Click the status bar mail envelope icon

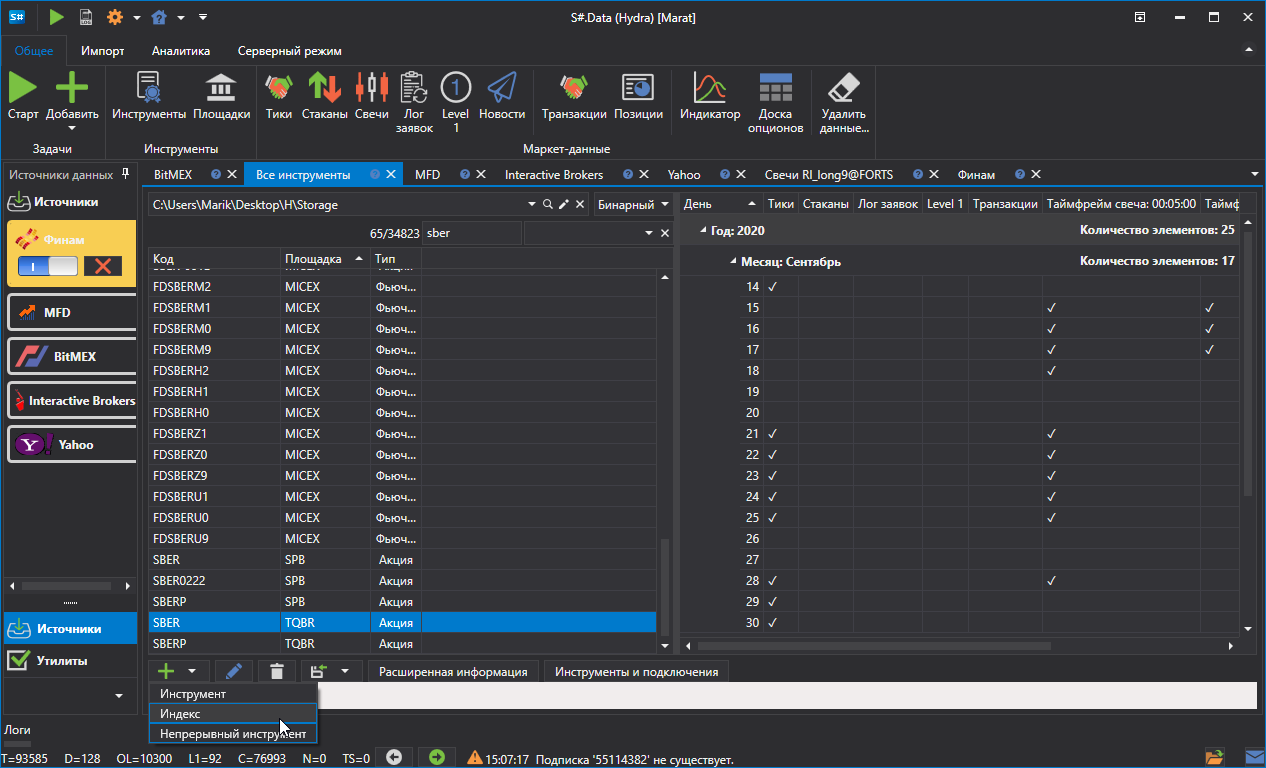tap(1254, 757)
